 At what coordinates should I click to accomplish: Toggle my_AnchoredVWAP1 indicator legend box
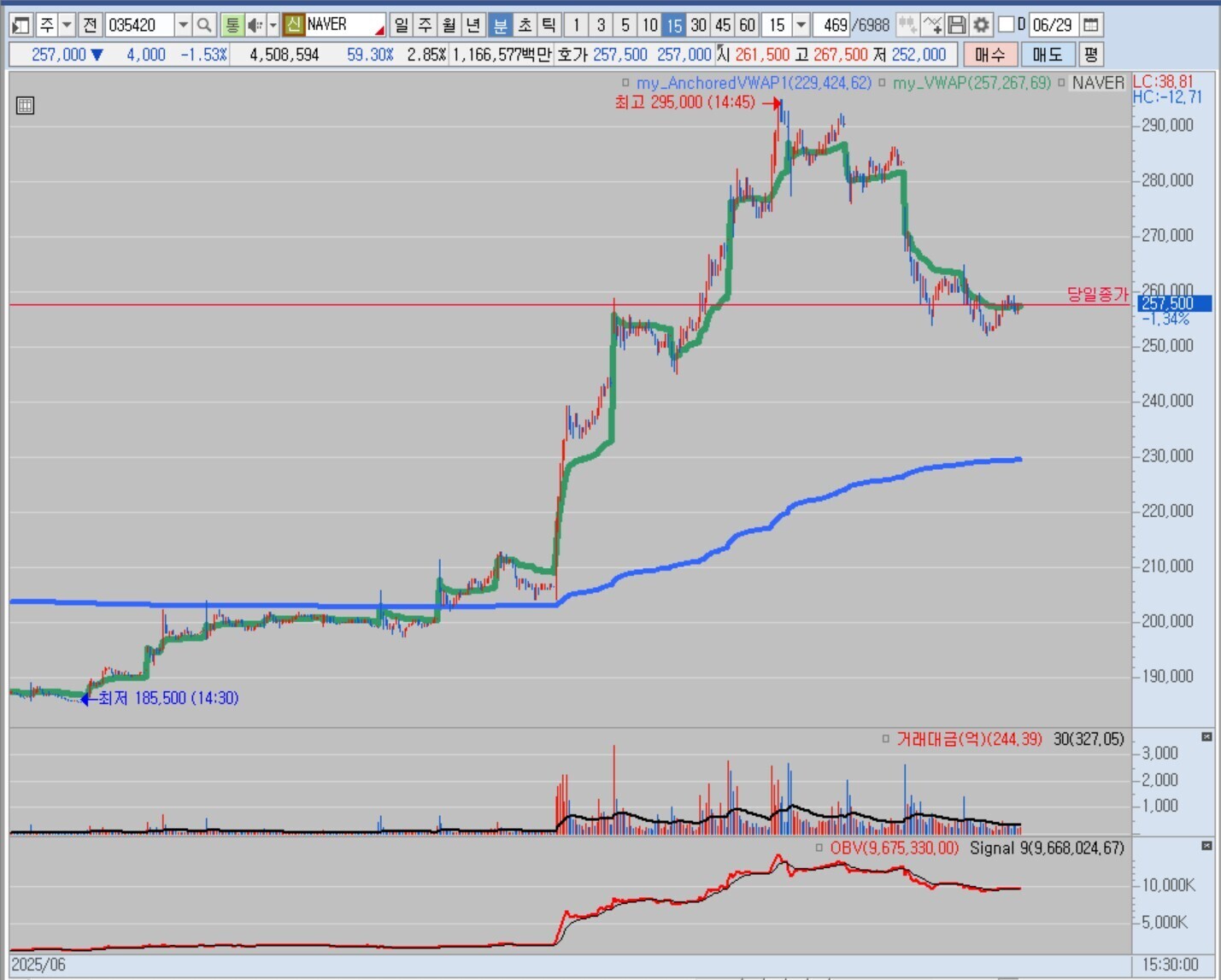pos(626,83)
